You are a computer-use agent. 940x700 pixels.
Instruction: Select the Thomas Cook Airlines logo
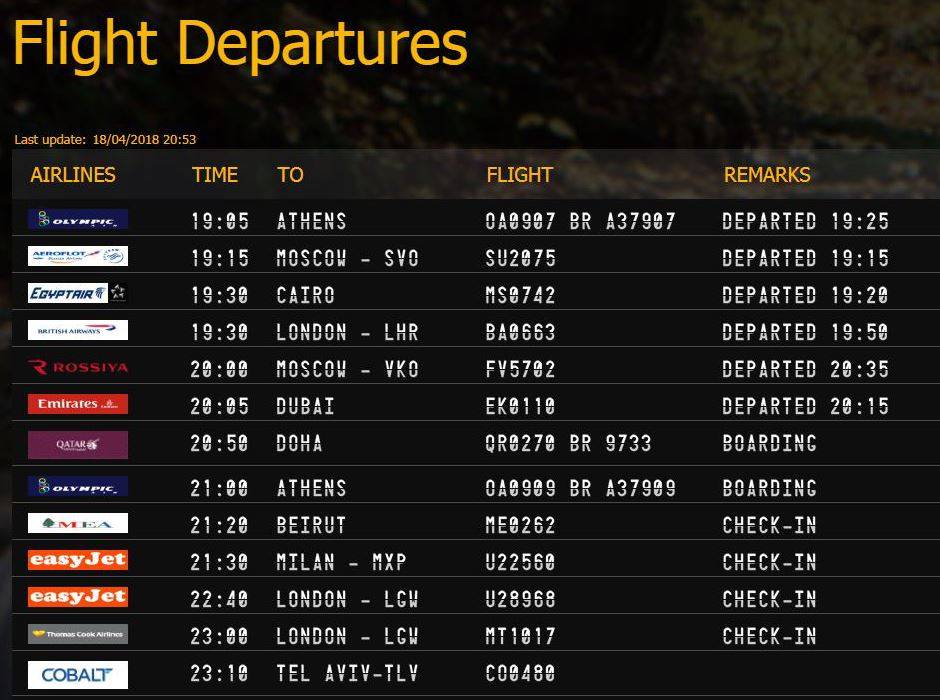(78, 634)
